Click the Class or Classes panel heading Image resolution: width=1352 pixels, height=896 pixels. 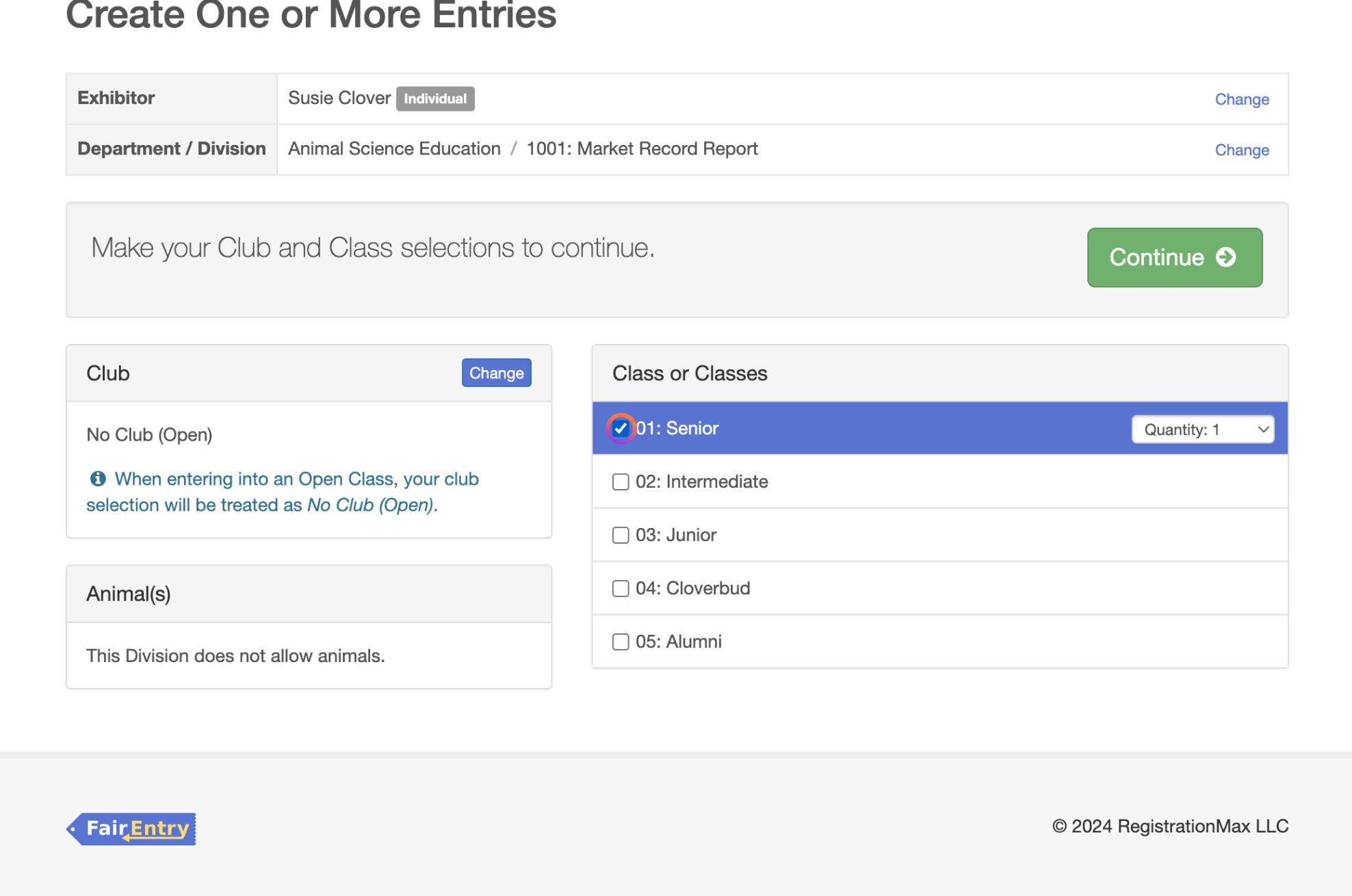click(690, 373)
